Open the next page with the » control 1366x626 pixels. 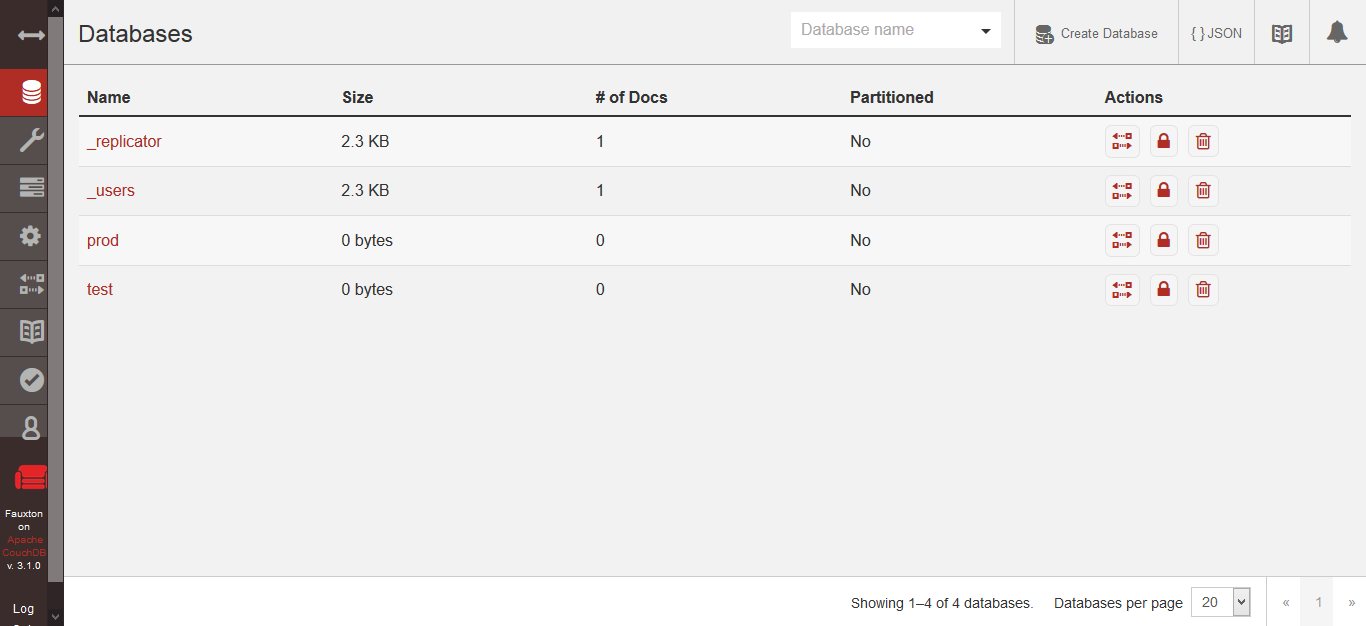(1351, 602)
